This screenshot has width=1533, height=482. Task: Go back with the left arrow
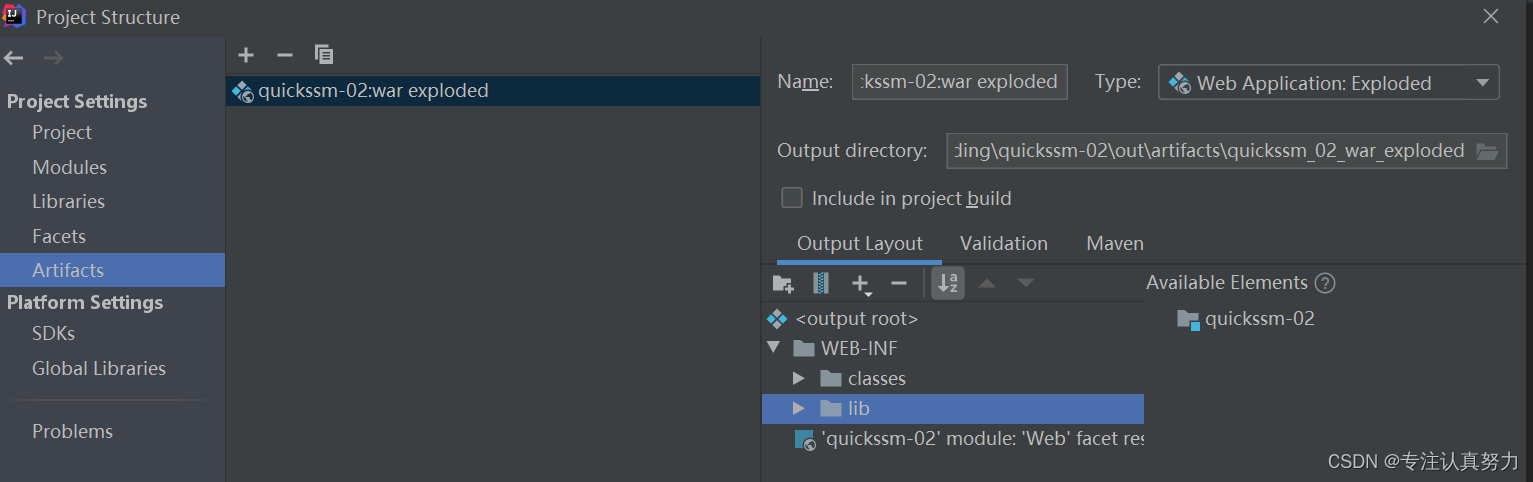point(13,58)
